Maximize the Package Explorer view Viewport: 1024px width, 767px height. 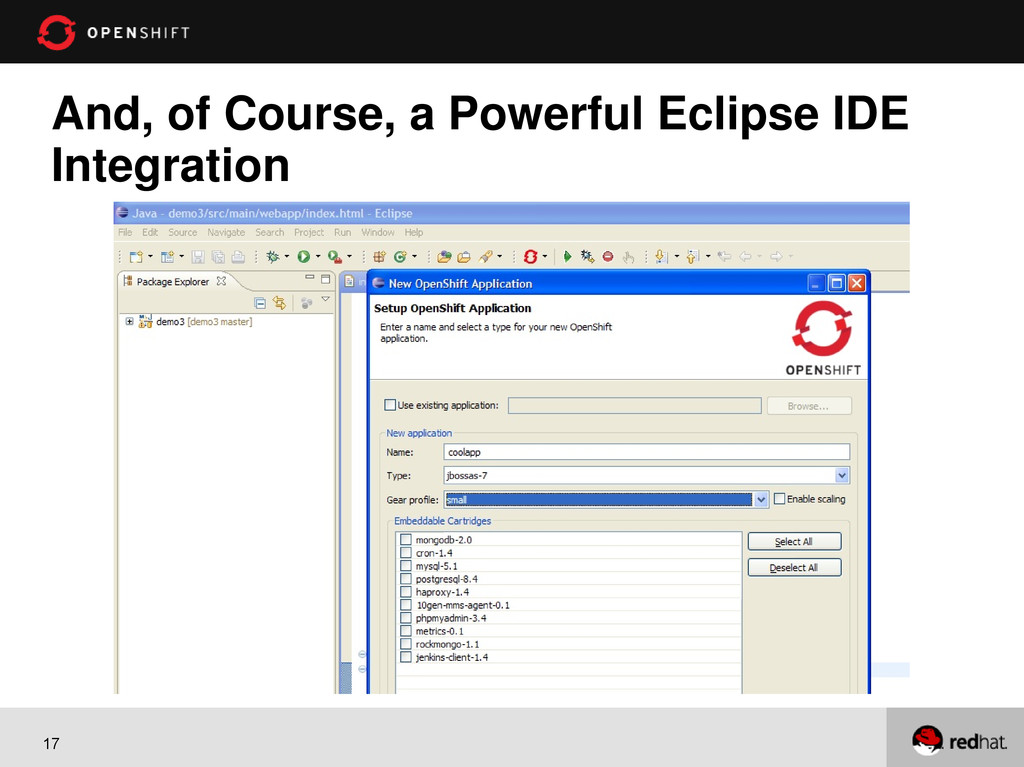coord(325,279)
